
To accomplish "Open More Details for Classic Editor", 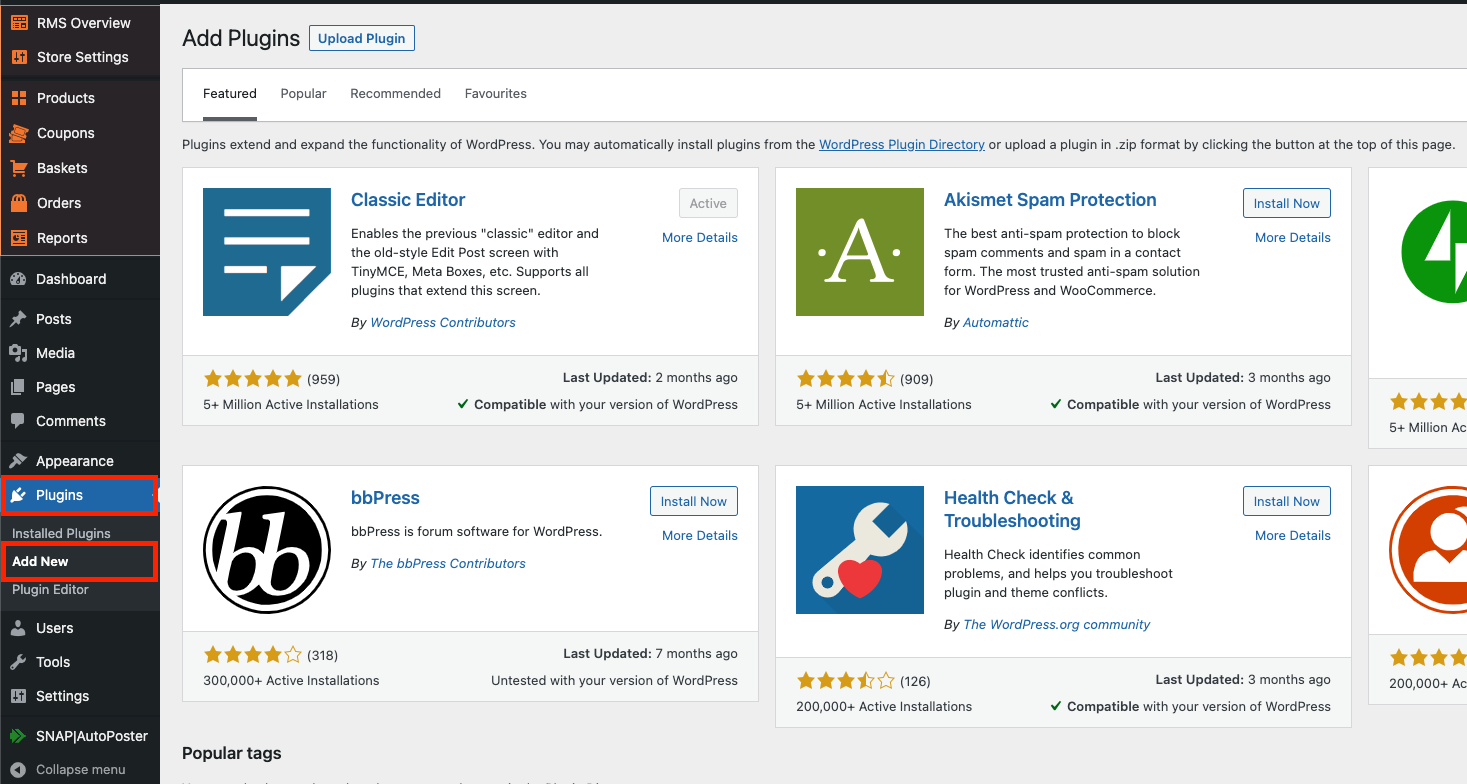I will (700, 237).
